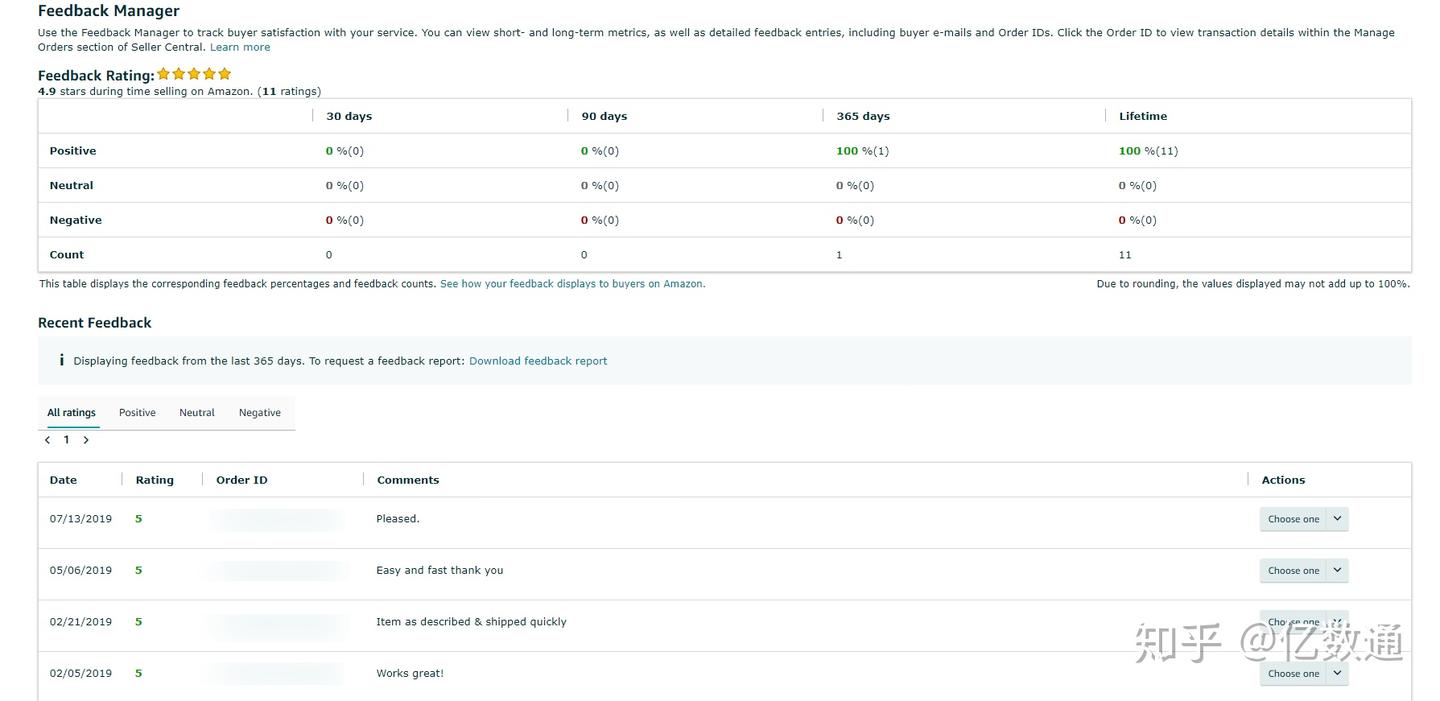Open how feedback displays to buyers link
The height and width of the screenshot is (701, 1440).
click(x=572, y=284)
